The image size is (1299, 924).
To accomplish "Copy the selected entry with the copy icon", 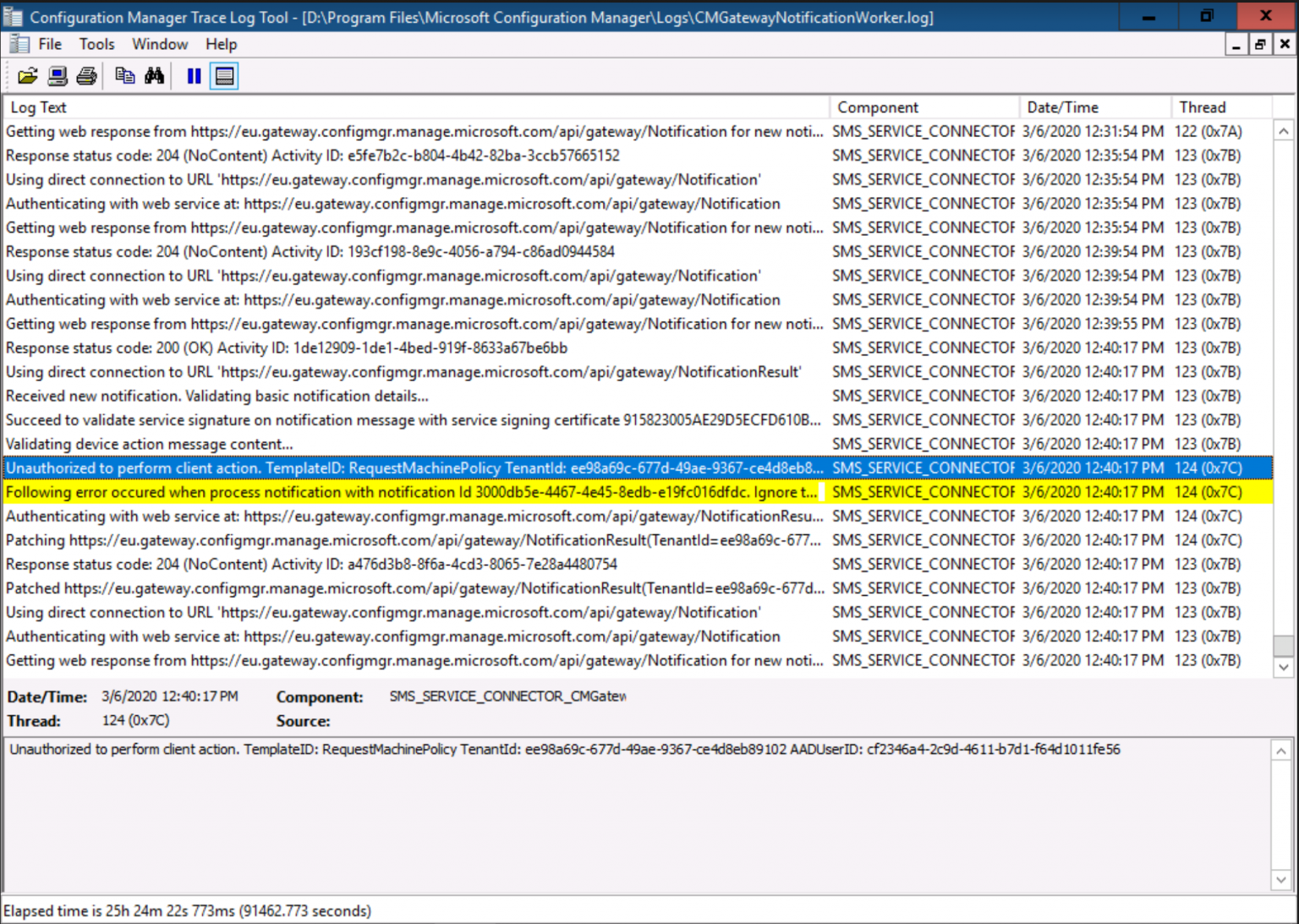I will point(124,75).
